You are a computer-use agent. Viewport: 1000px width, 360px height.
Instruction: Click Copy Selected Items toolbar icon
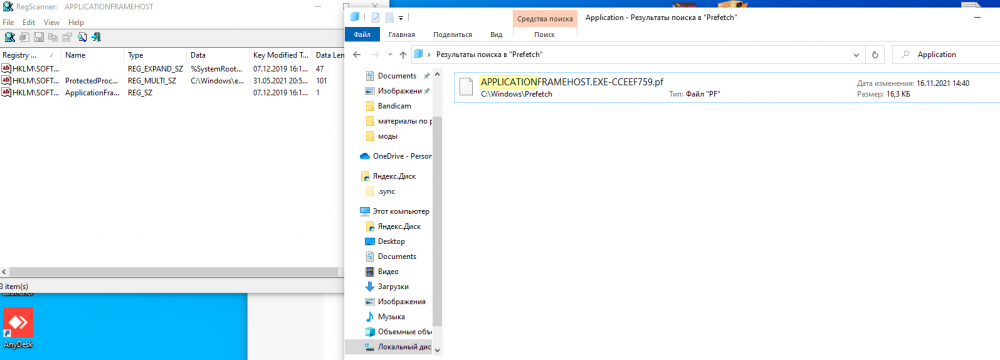click(53, 37)
